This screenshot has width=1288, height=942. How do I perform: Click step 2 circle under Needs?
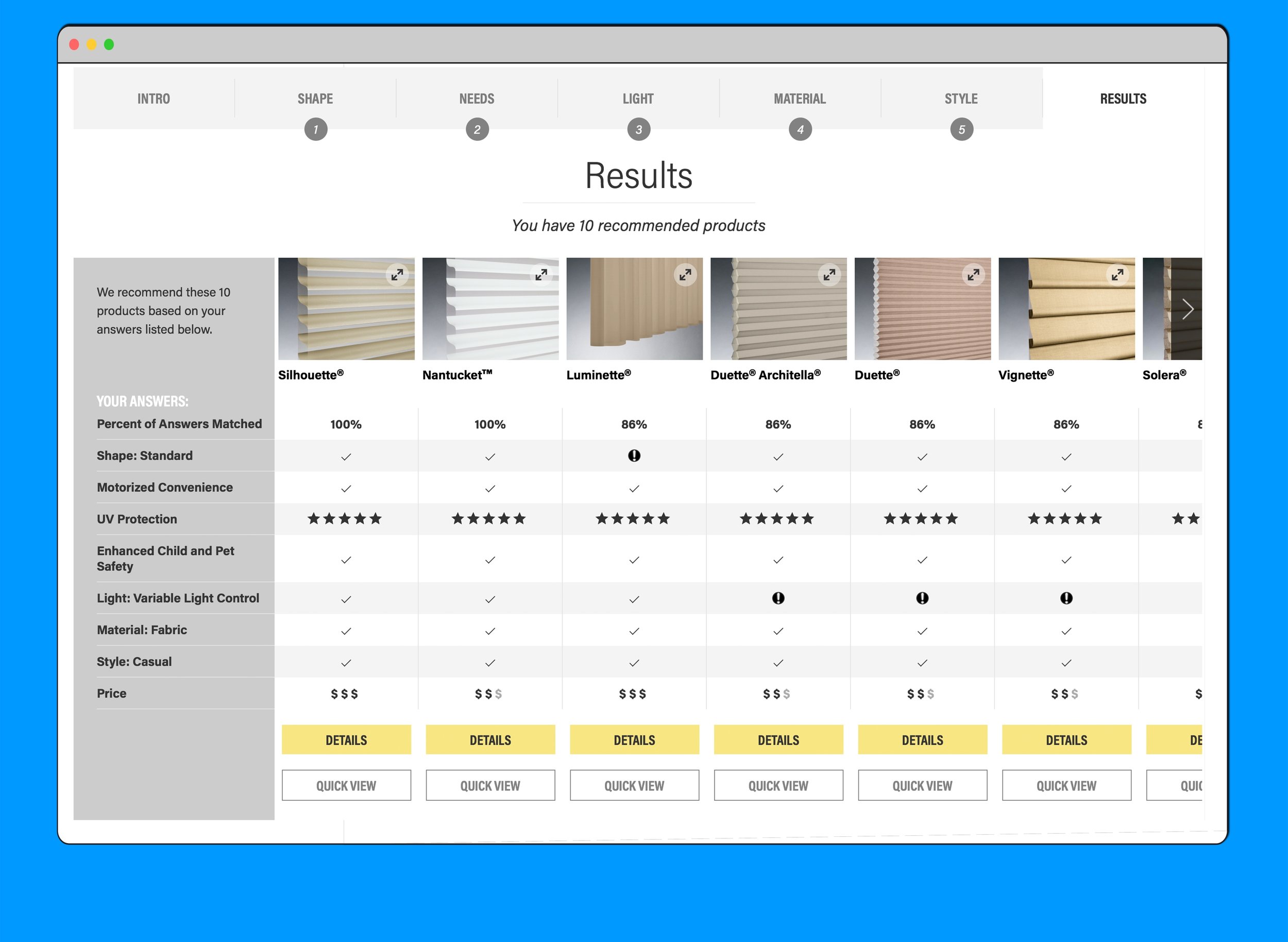click(x=477, y=129)
